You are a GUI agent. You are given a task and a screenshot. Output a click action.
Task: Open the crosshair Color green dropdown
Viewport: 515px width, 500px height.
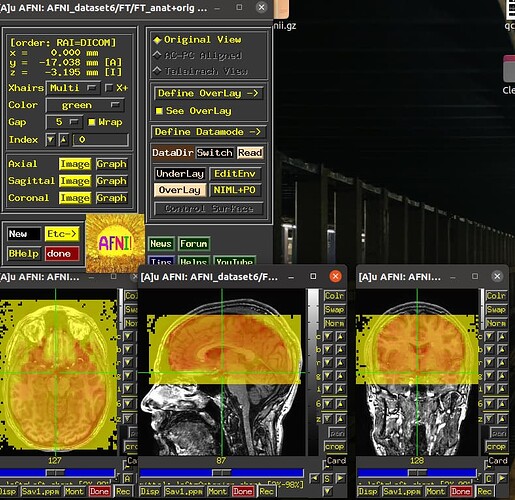[x=85, y=105]
